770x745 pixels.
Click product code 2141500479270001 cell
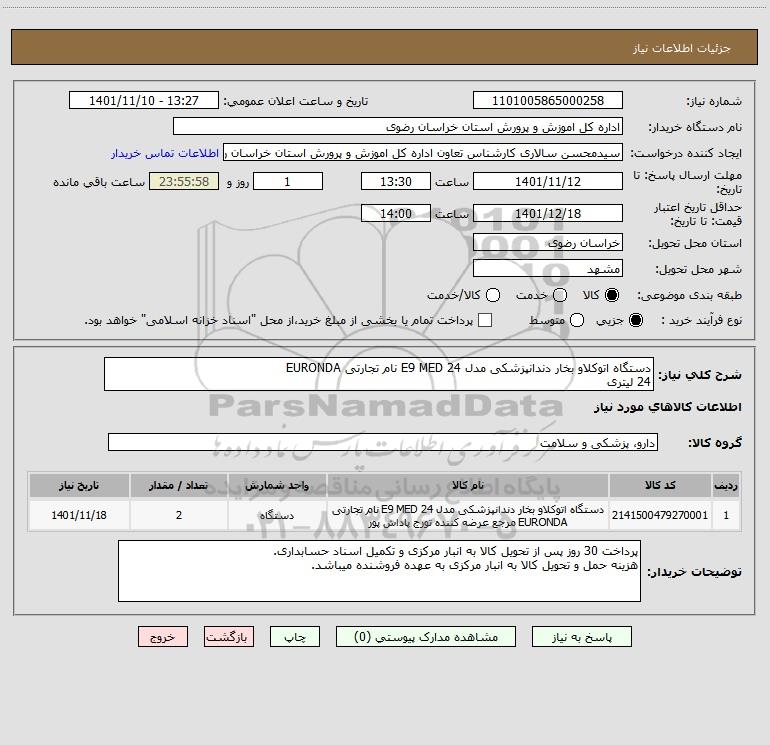point(660,515)
